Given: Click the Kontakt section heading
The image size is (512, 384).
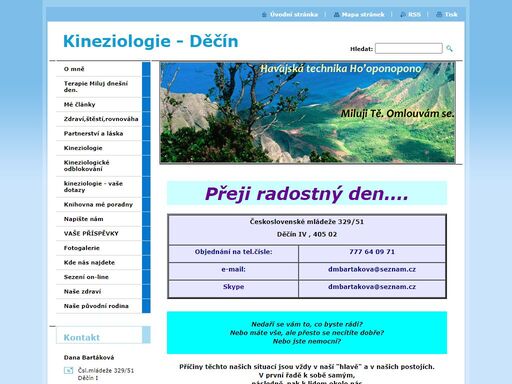Looking at the screenshot, I should point(82,338).
